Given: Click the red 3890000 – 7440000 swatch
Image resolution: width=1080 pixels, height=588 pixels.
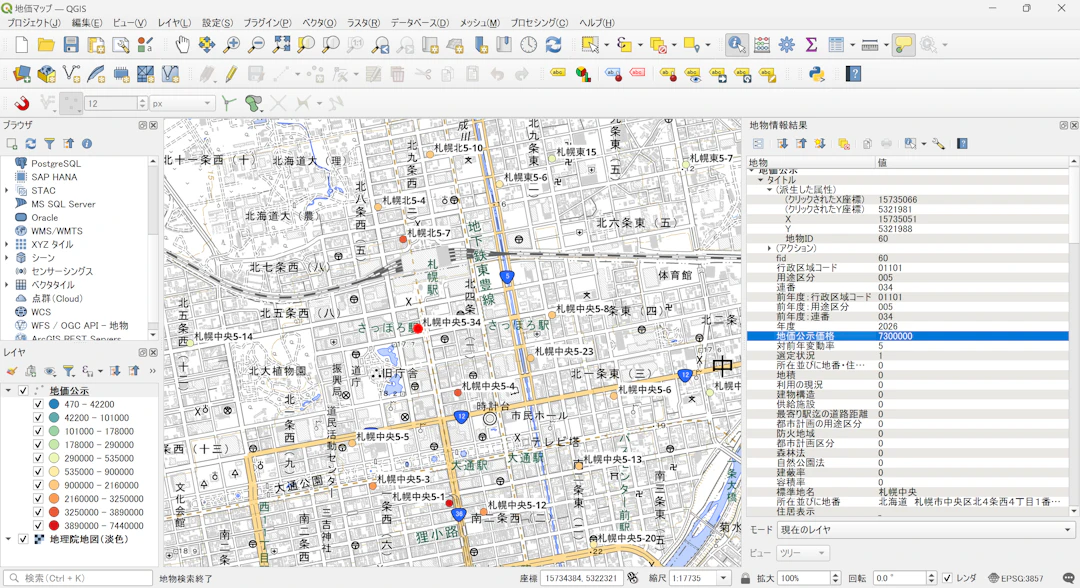Looking at the screenshot, I should tap(54, 525).
